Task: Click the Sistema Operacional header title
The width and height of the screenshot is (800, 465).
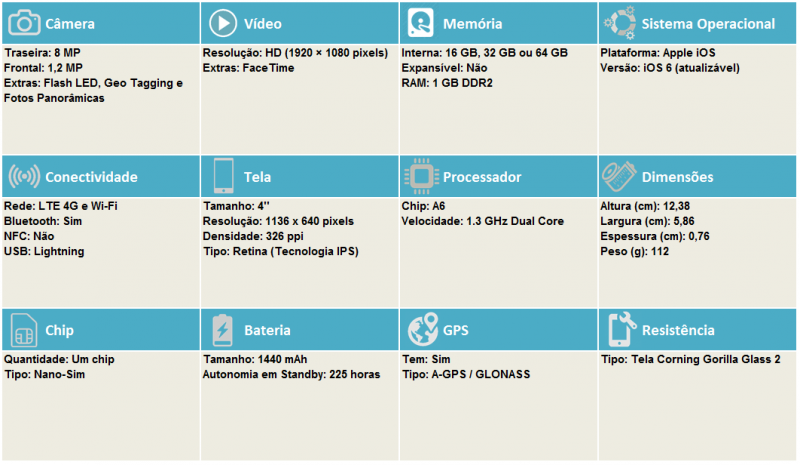Action: 708,24
